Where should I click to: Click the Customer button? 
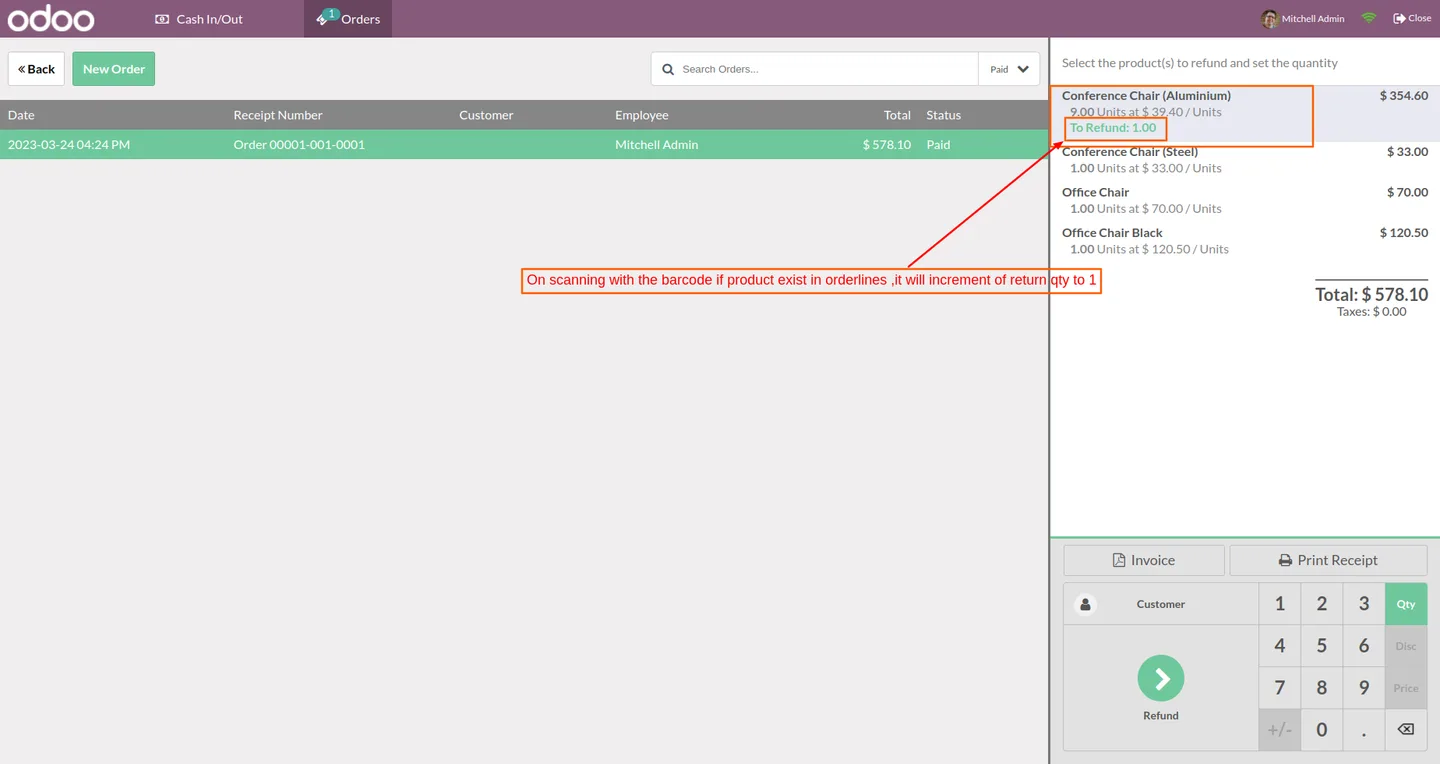point(1161,604)
